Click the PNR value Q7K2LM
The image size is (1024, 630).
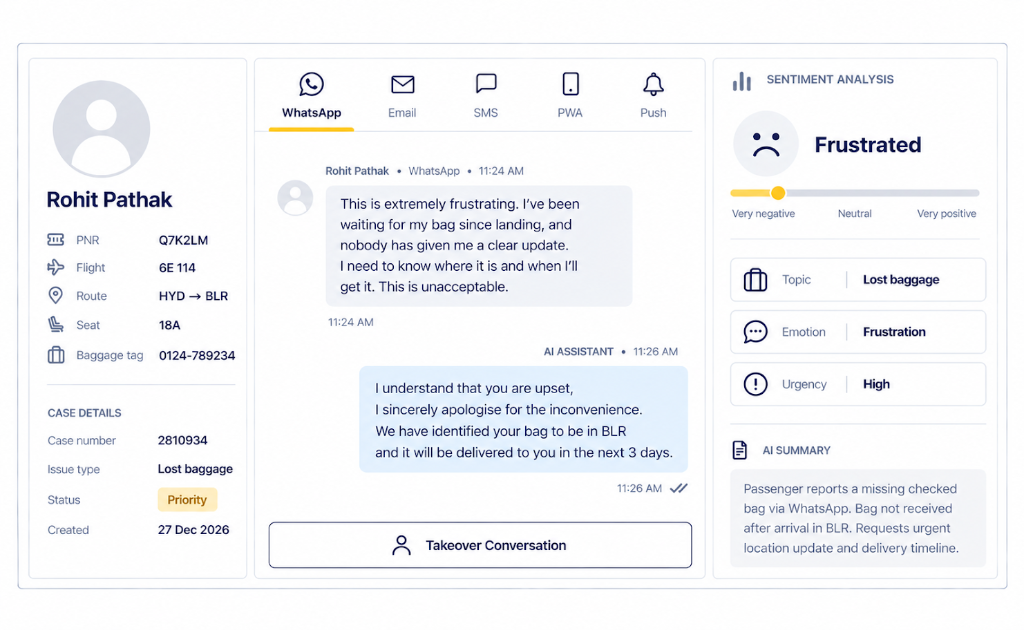point(183,240)
